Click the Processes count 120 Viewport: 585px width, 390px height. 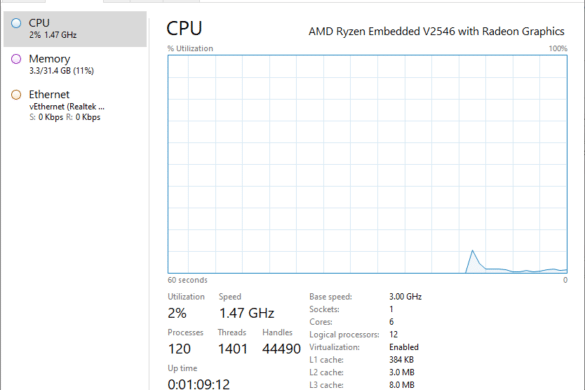click(179, 349)
